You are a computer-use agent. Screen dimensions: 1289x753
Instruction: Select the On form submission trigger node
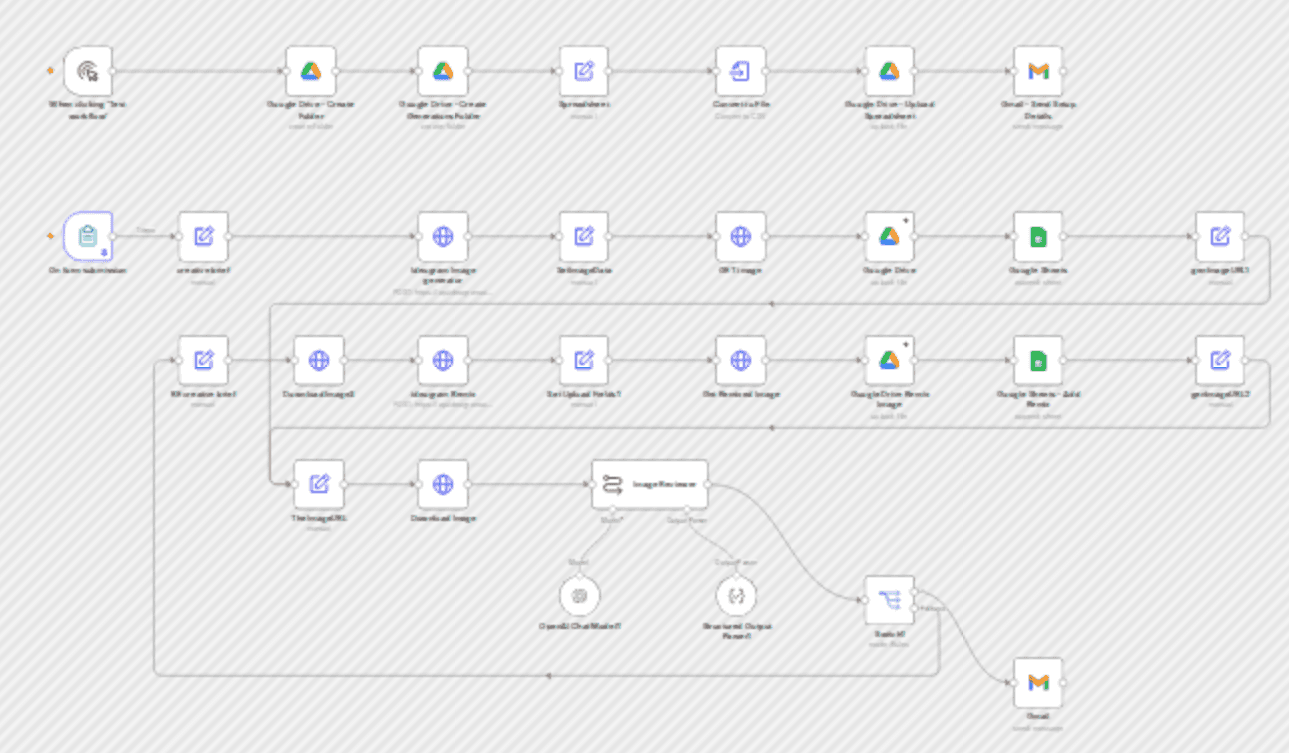pyautogui.click(x=88, y=236)
